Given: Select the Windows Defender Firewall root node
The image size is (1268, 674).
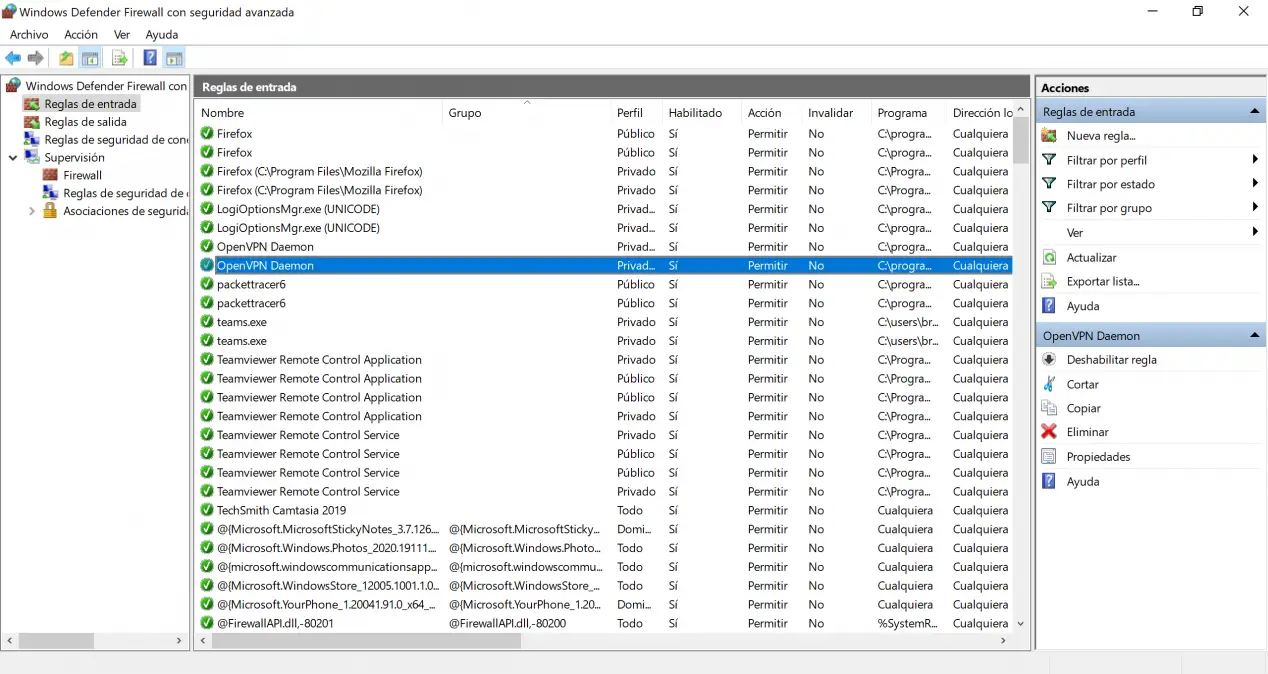Looking at the screenshot, I should pyautogui.click(x=106, y=86).
